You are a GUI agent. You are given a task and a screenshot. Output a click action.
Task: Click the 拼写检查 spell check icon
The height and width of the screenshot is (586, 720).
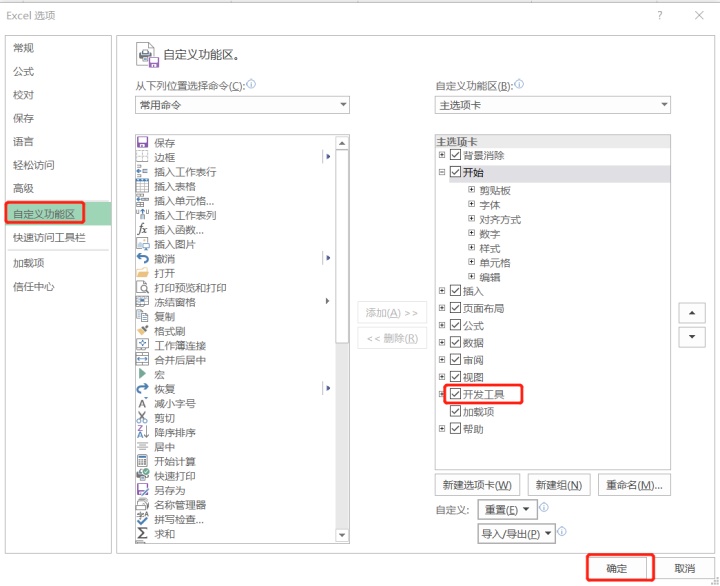(142, 519)
